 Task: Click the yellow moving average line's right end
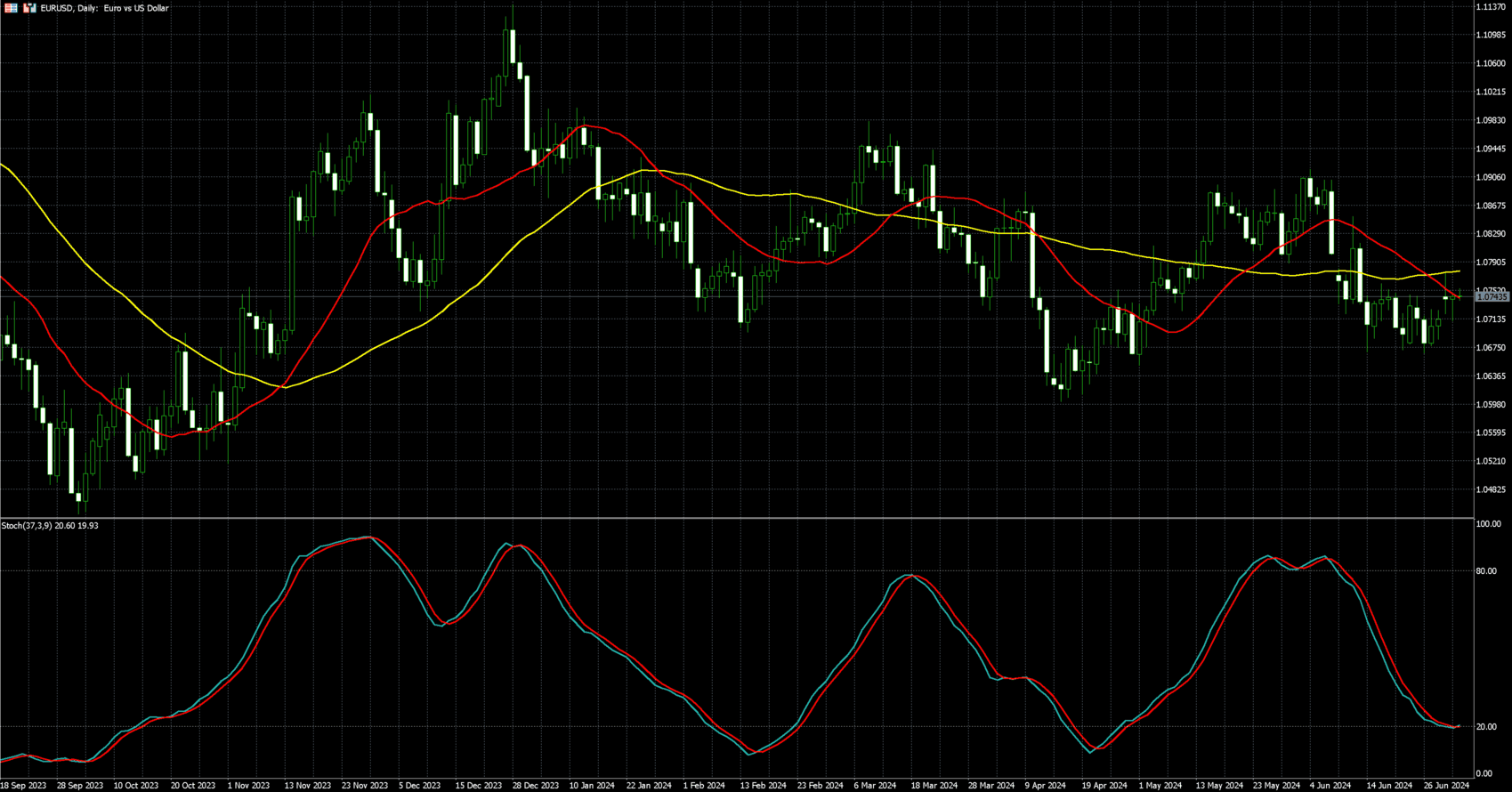point(1458,271)
